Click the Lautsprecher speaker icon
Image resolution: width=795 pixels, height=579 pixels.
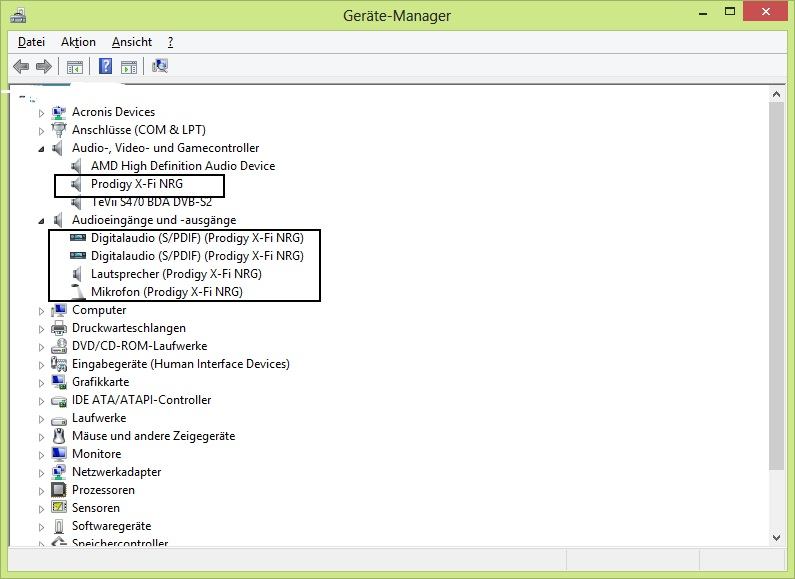pos(77,274)
